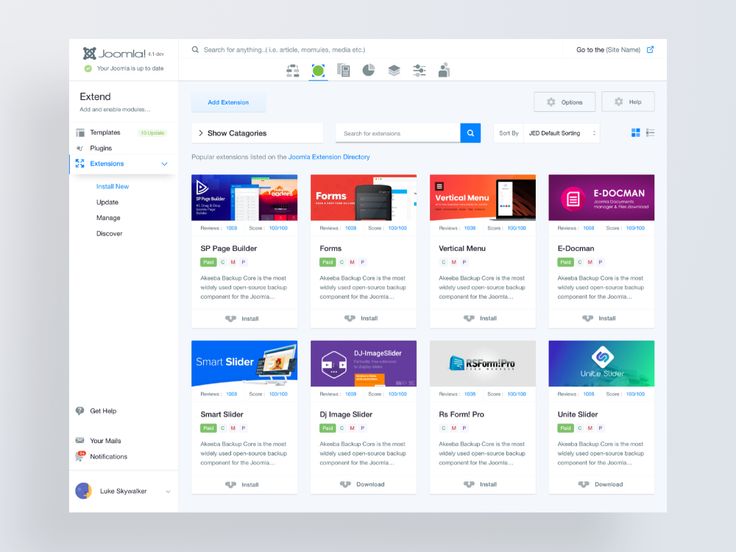Open Plugins in sidebar
Viewport: 736px width, 552px height.
101,148
